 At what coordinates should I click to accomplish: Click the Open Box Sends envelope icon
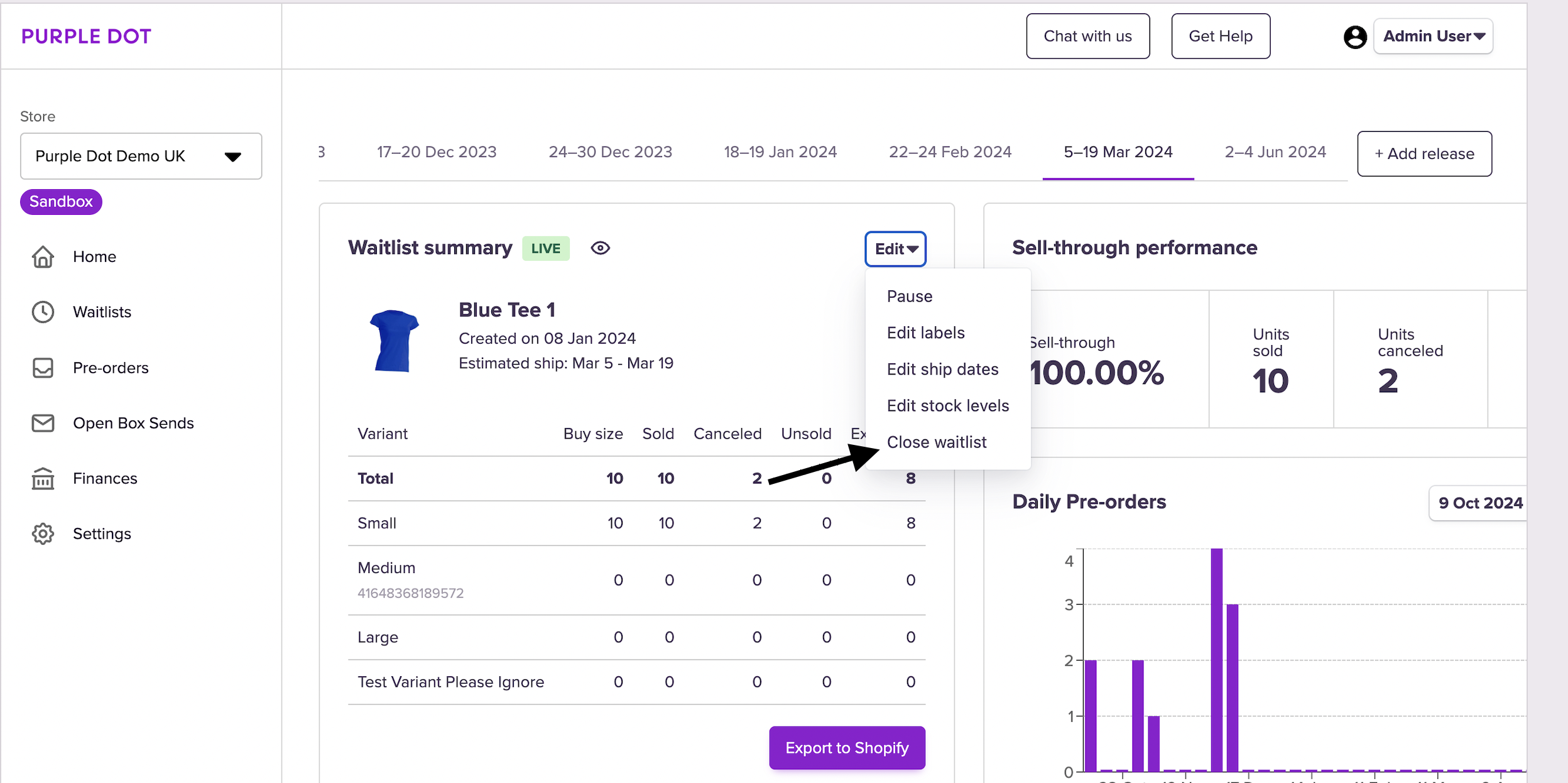43,423
